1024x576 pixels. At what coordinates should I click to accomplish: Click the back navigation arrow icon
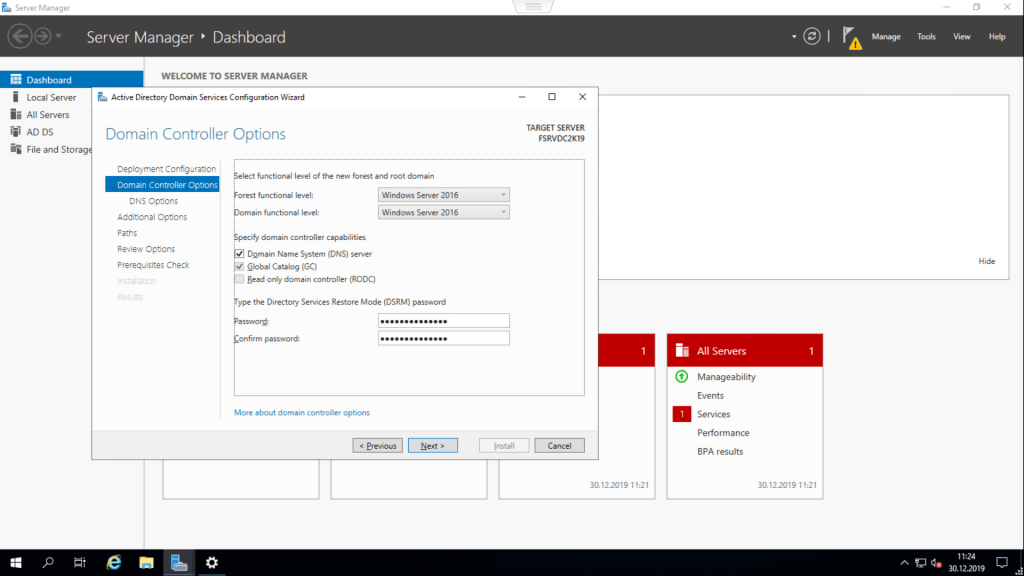[19, 36]
